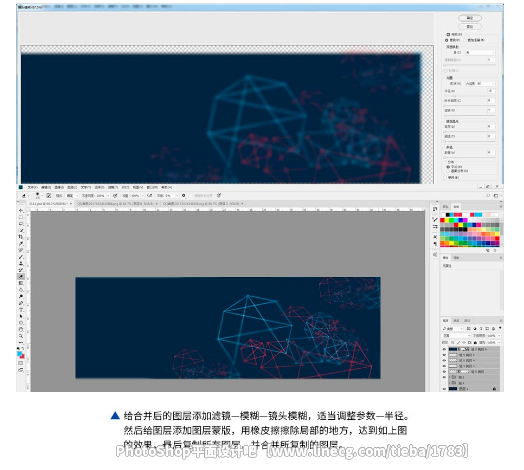The height and width of the screenshot is (470, 524).
Task: Open the History panel icon in collapsed dock
Action: 435,209
